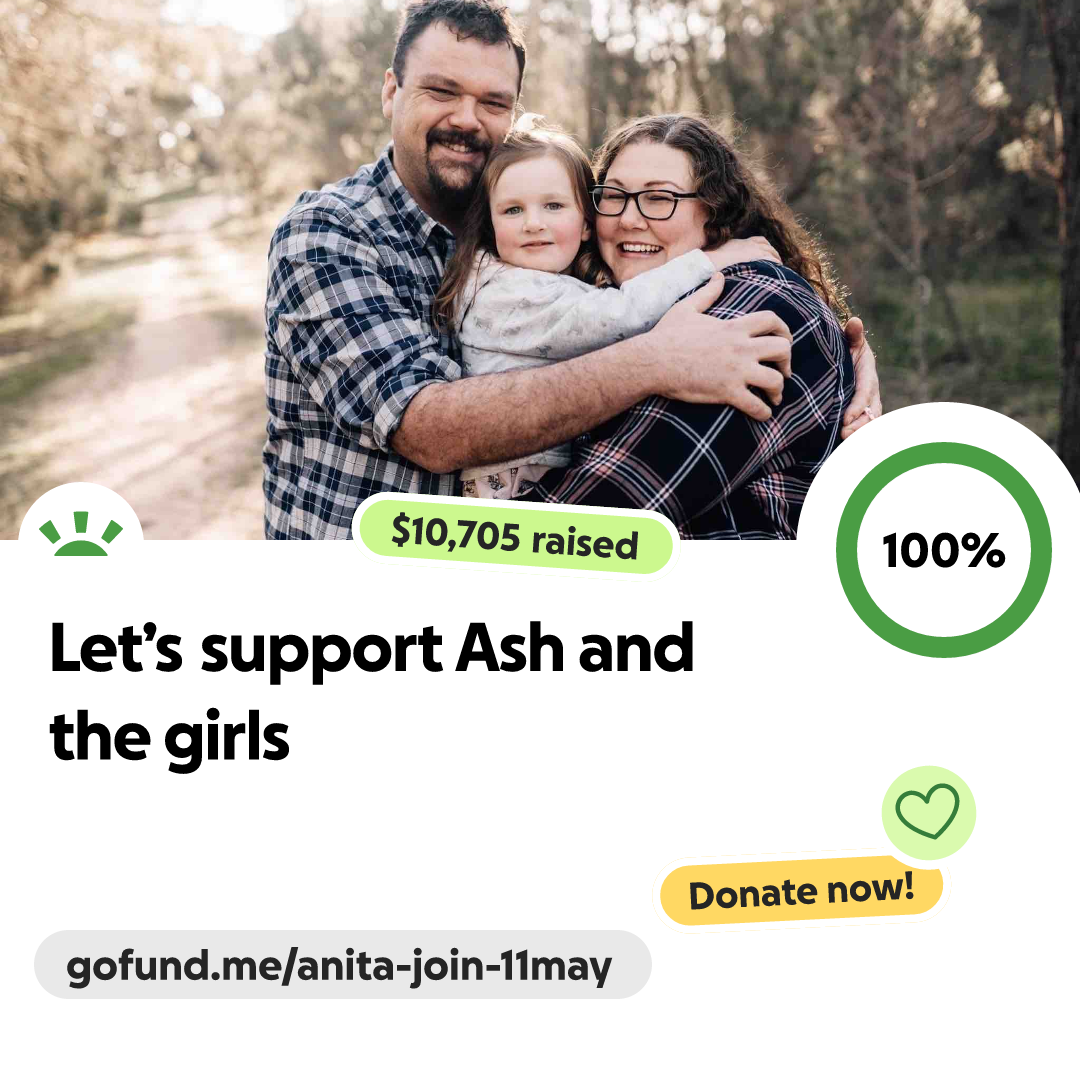Click the words 'the girls' in title
The width and height of the screenshot is (1080, 1080).
(169, 737)
